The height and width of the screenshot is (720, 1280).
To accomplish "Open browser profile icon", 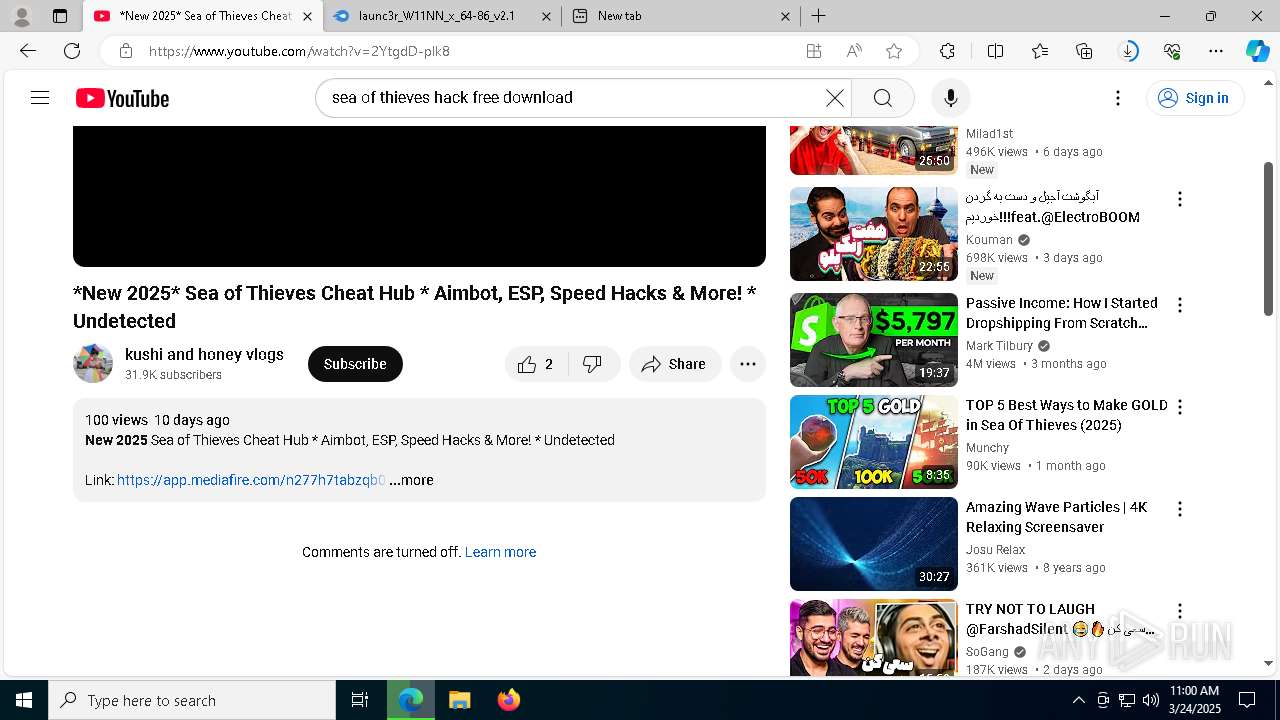I will (21, 16).
